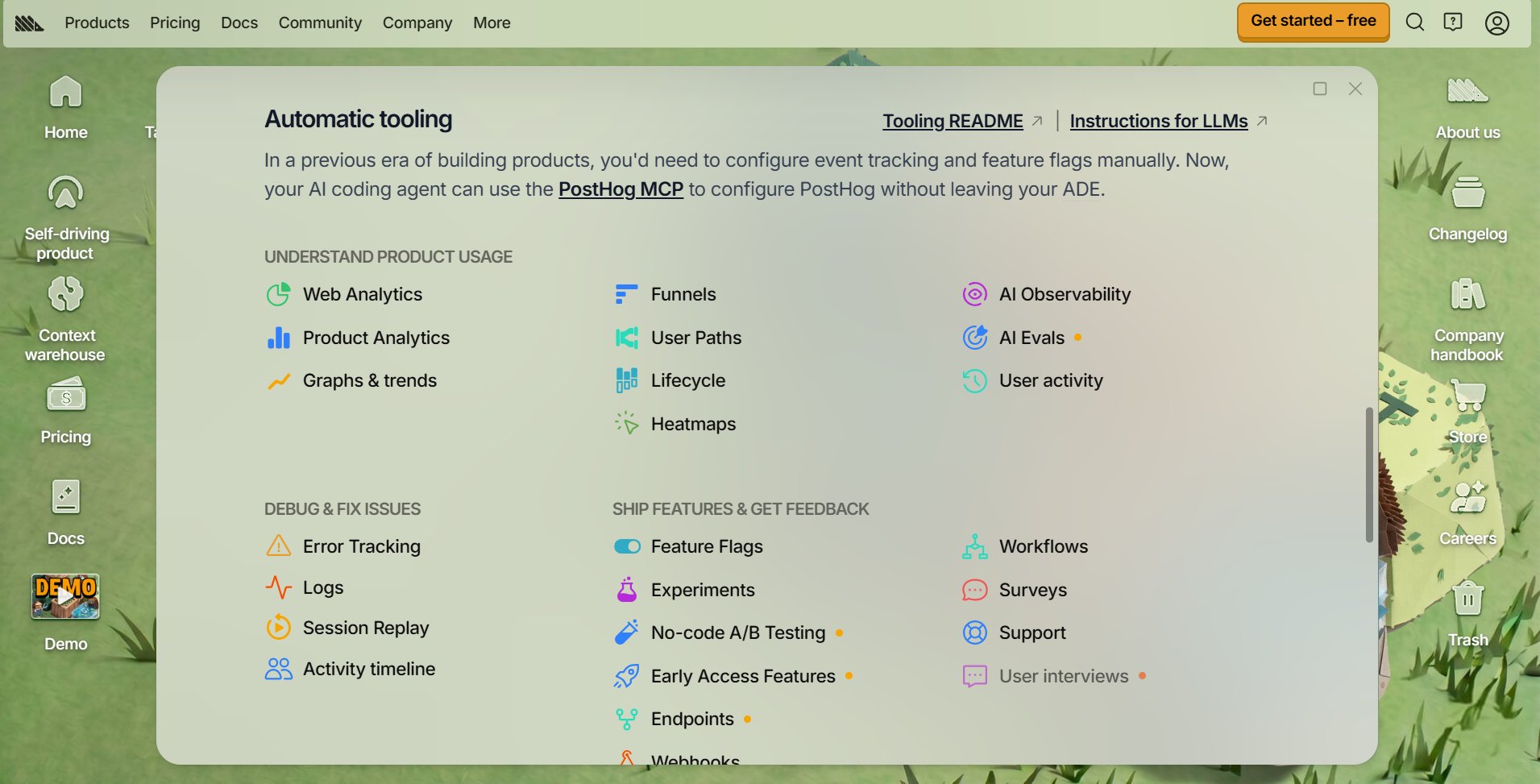Viewport: 1540px width, 784px height.
Task: Close the Automatic tooling window
Action: pyautogui.click(x=1355, y=89)
